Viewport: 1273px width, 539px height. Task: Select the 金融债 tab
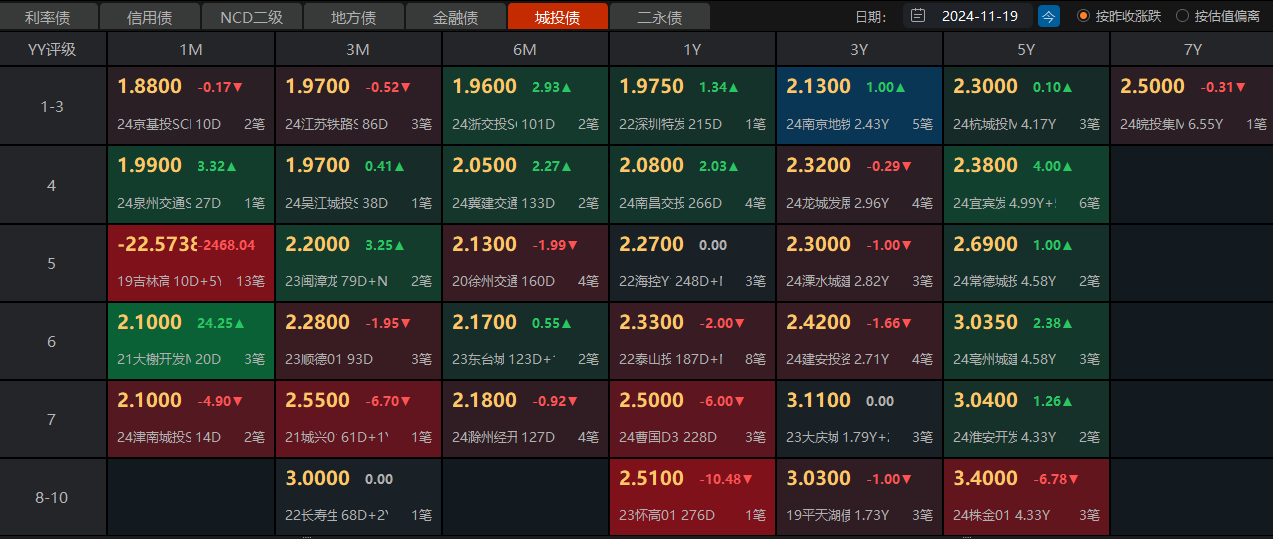(456, 17)
